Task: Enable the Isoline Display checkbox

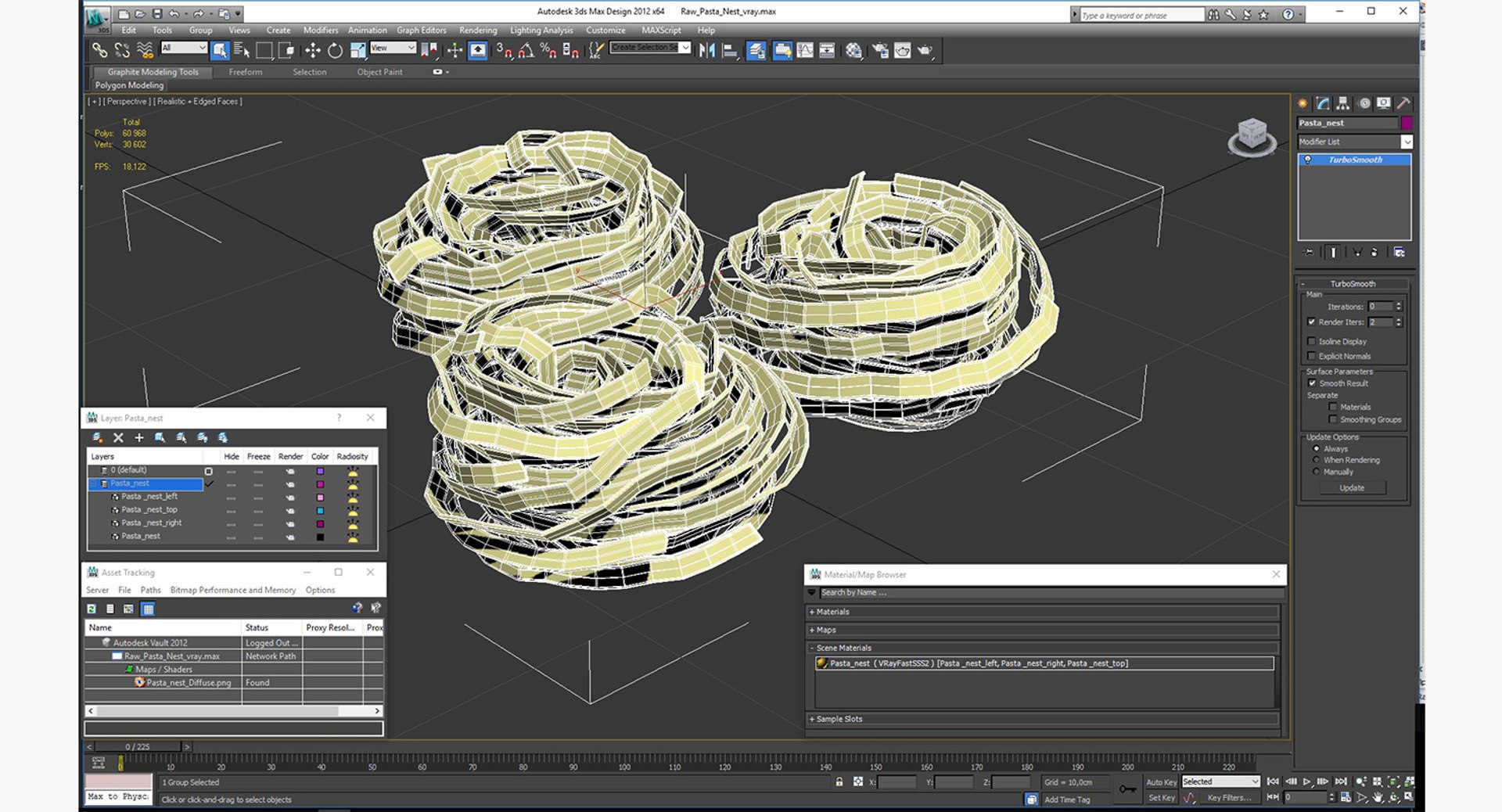Action: click(x=1312, y=341)
